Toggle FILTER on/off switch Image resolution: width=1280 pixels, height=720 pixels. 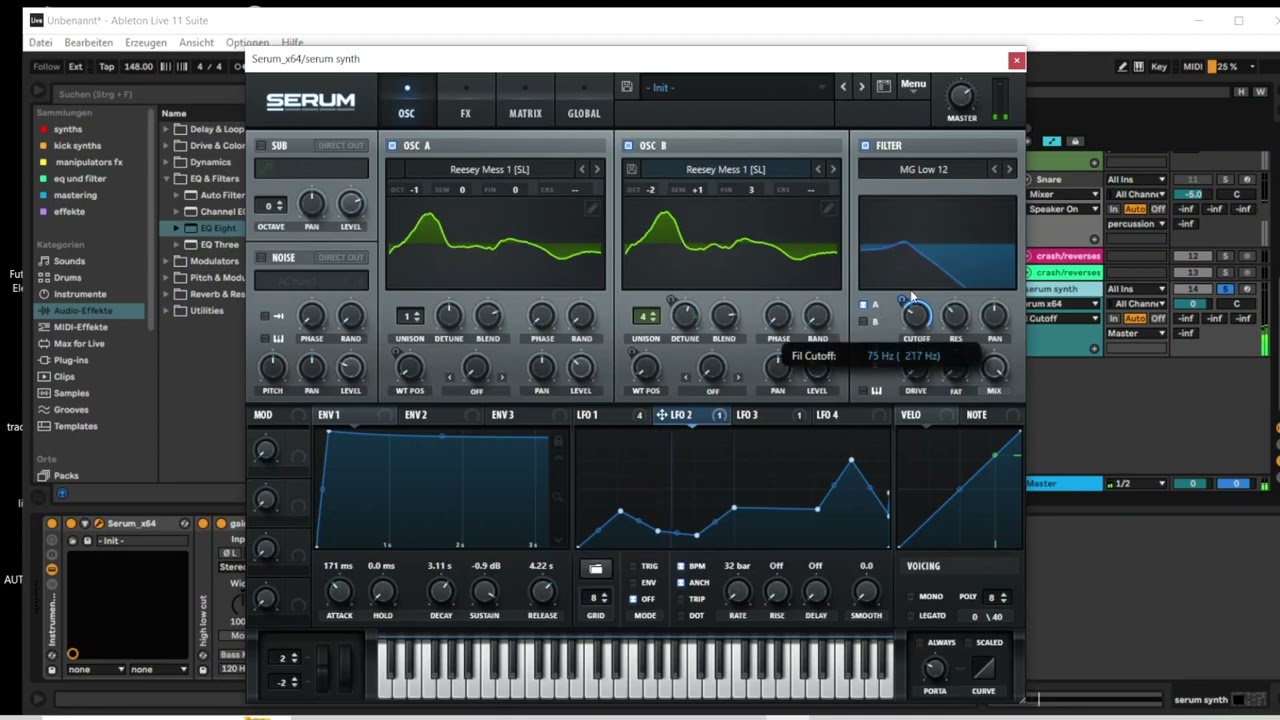[865, 146]
